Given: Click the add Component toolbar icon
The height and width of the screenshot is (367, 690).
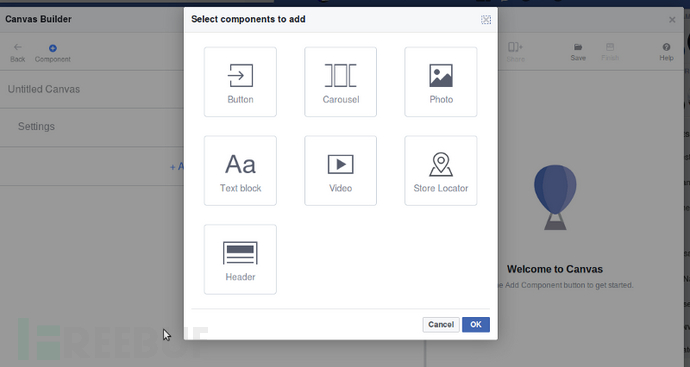Looking at the screenshot, I should (x=53, y=53).
